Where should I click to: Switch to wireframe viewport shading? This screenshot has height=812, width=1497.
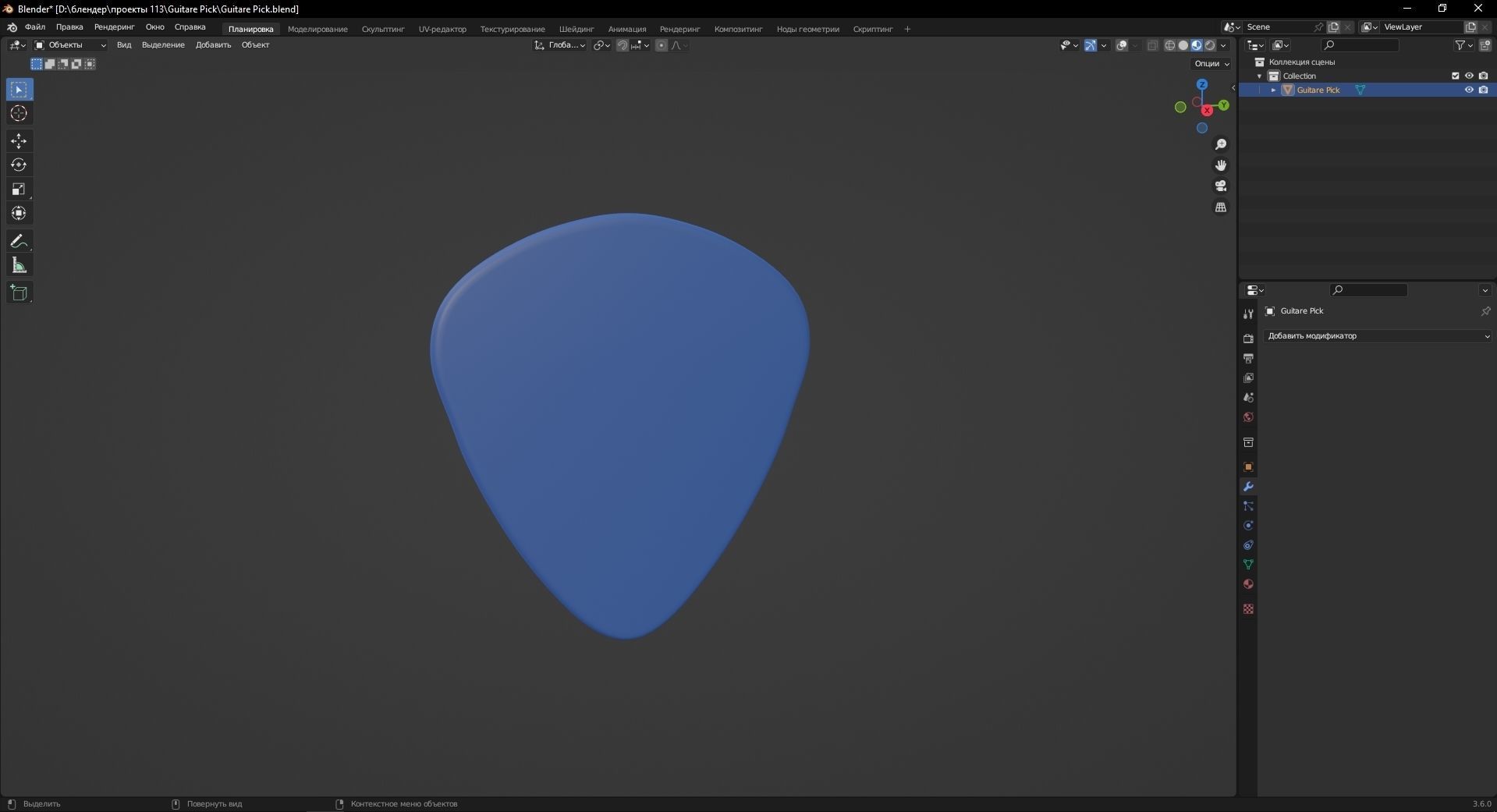[1170, 45]
